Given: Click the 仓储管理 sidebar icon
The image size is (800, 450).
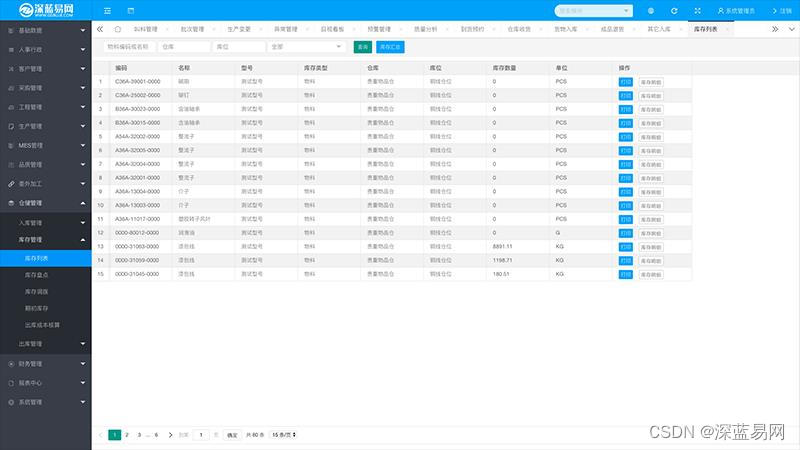Looking at the screenshot, I should tap(11, 203).
